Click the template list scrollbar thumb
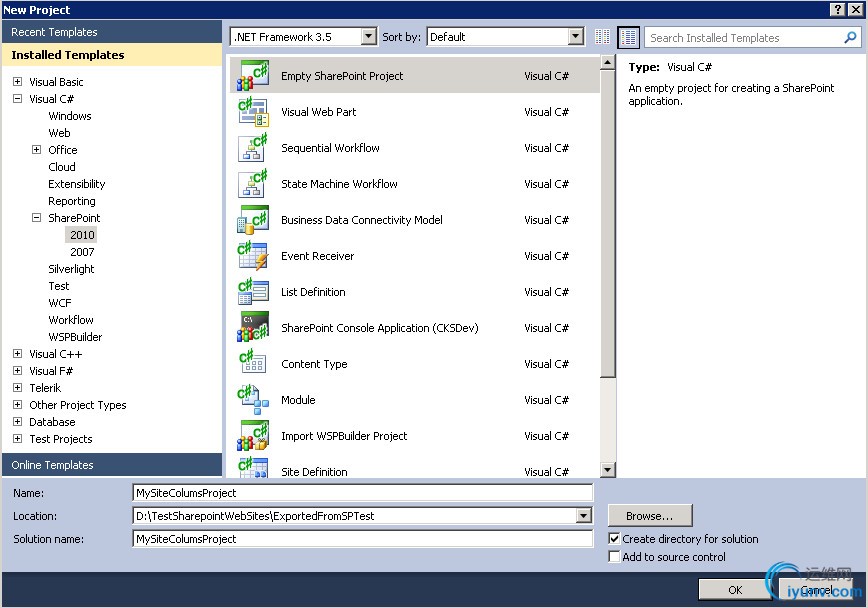This screenshot has width=868, height=608. [x=607, y=224]
